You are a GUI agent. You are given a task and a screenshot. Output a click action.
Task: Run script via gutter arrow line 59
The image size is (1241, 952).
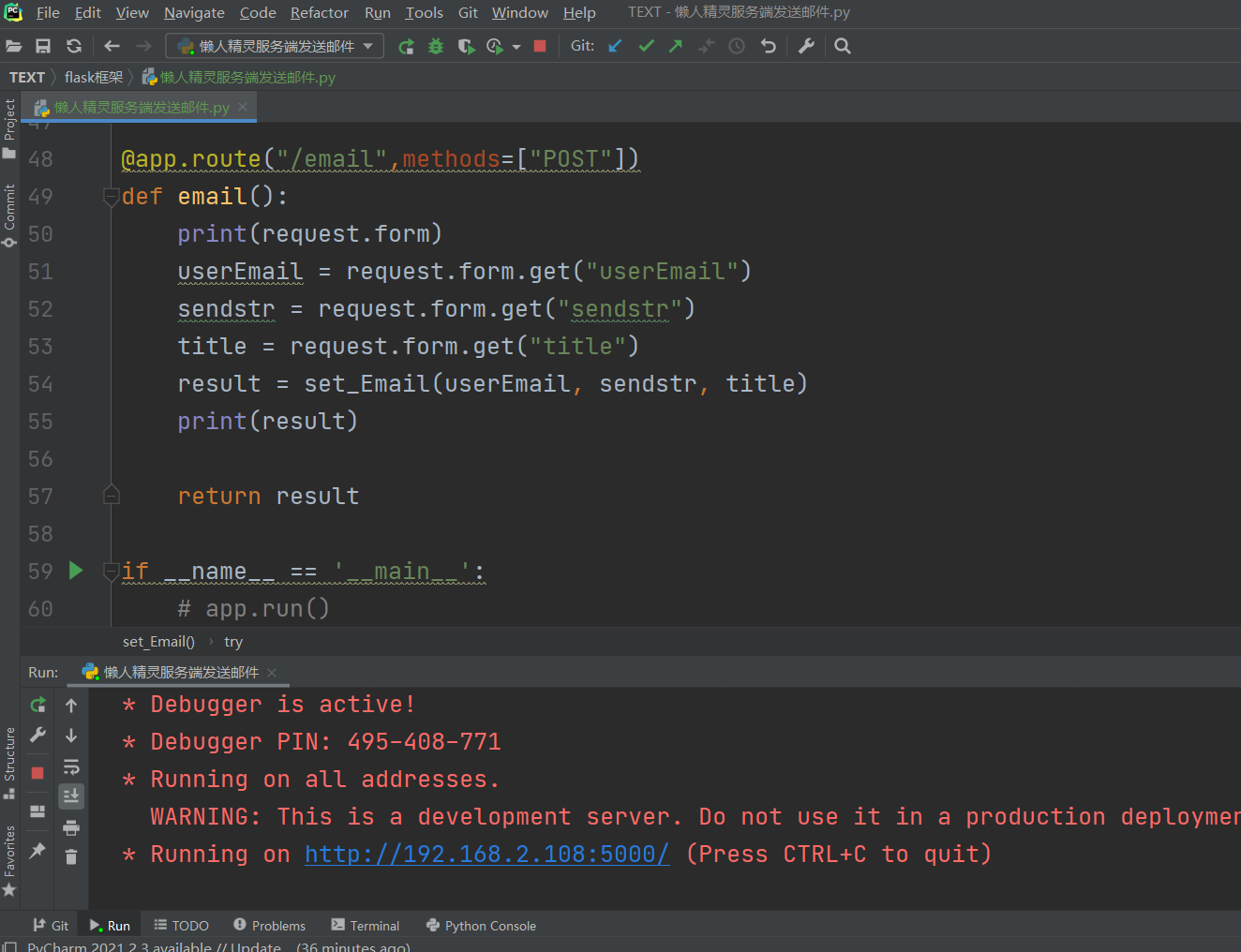pos(76,570)
